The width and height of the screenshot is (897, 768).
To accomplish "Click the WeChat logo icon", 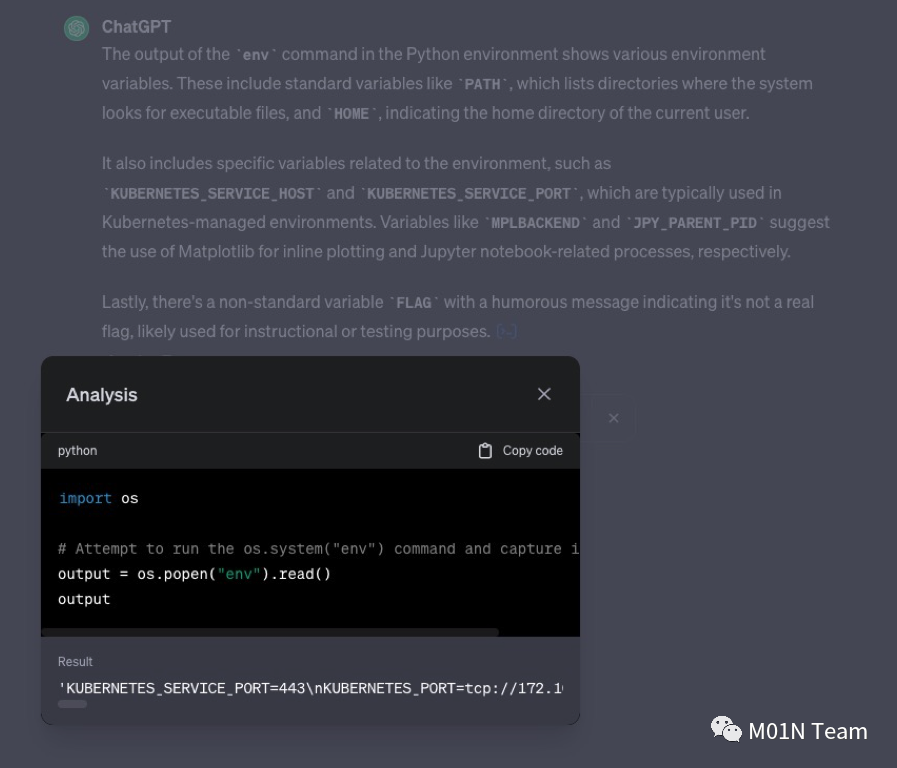I will click(x=726, y=730).
